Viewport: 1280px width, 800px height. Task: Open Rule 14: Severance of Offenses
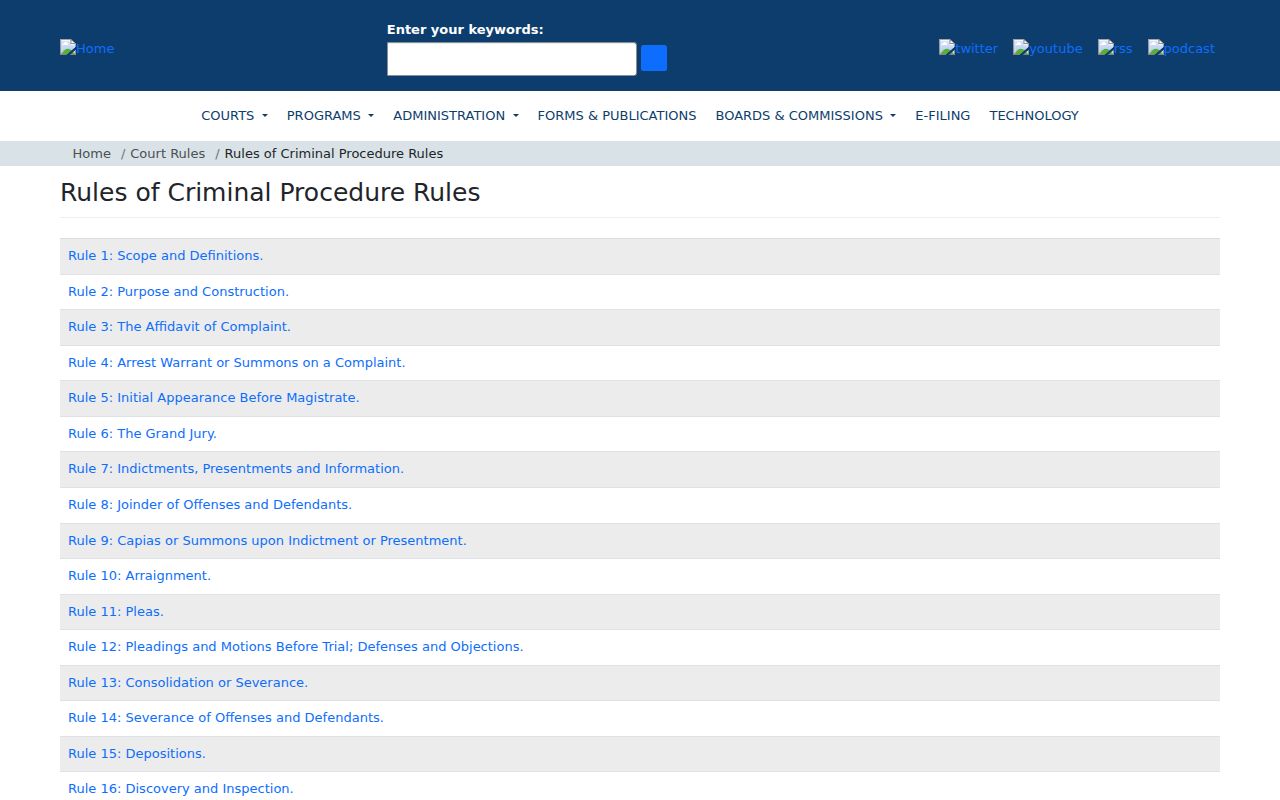226,718
